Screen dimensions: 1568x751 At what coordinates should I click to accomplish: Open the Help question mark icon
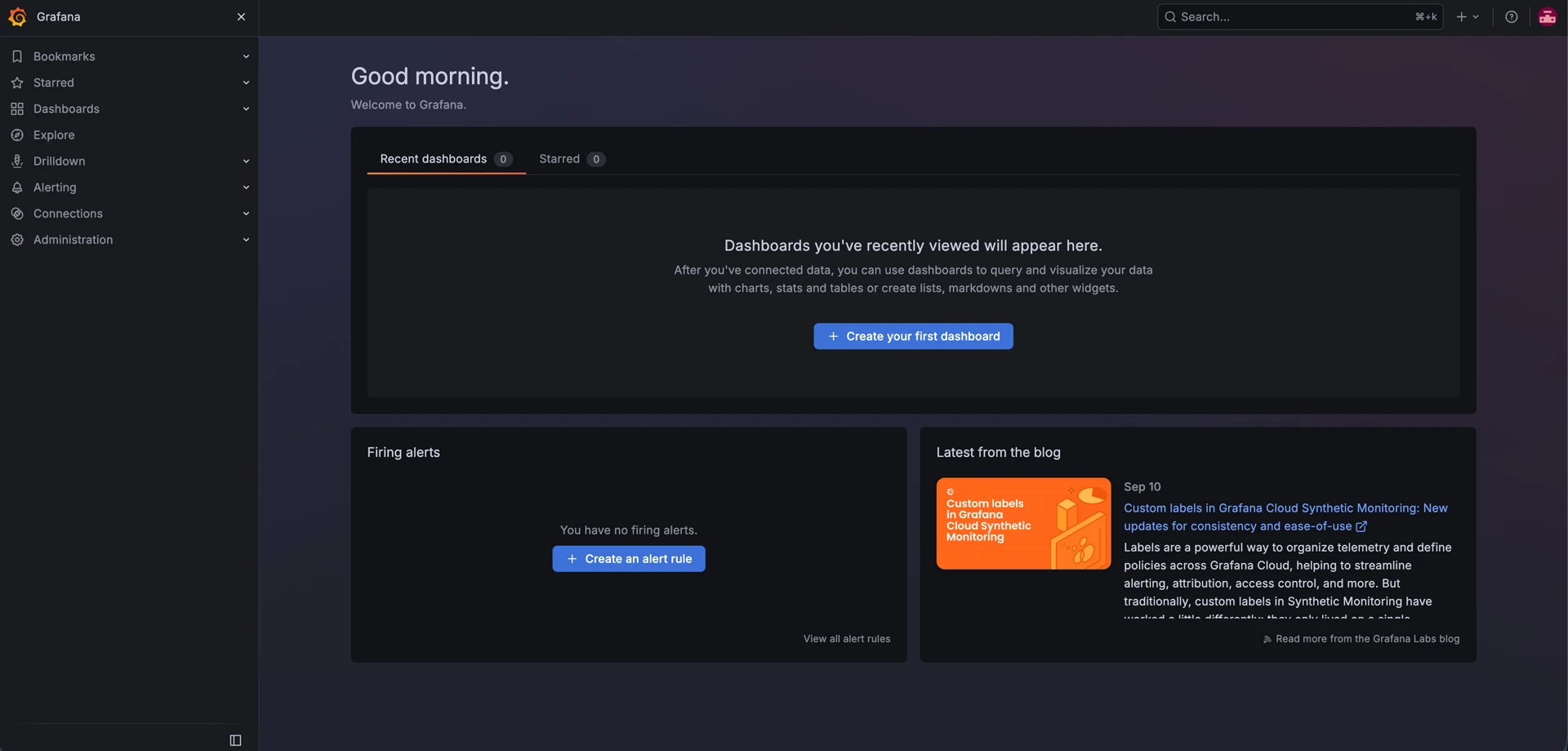pyautogui.click(x=1512, y=16)
